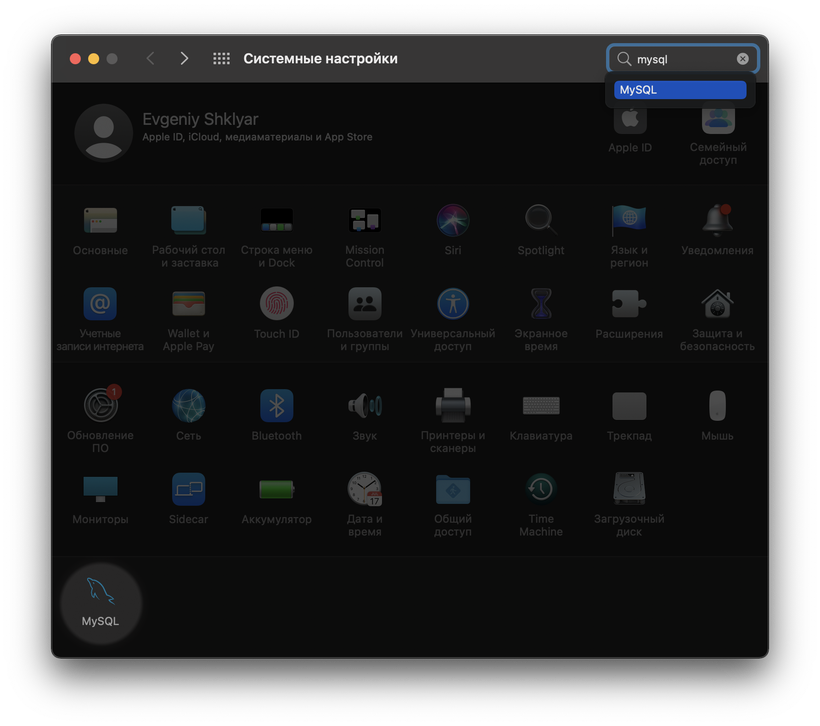Click the Evgeniy Shklyar profile avatar
The width and height of the screenshot is (820, 726).
(x=103, y=132)
